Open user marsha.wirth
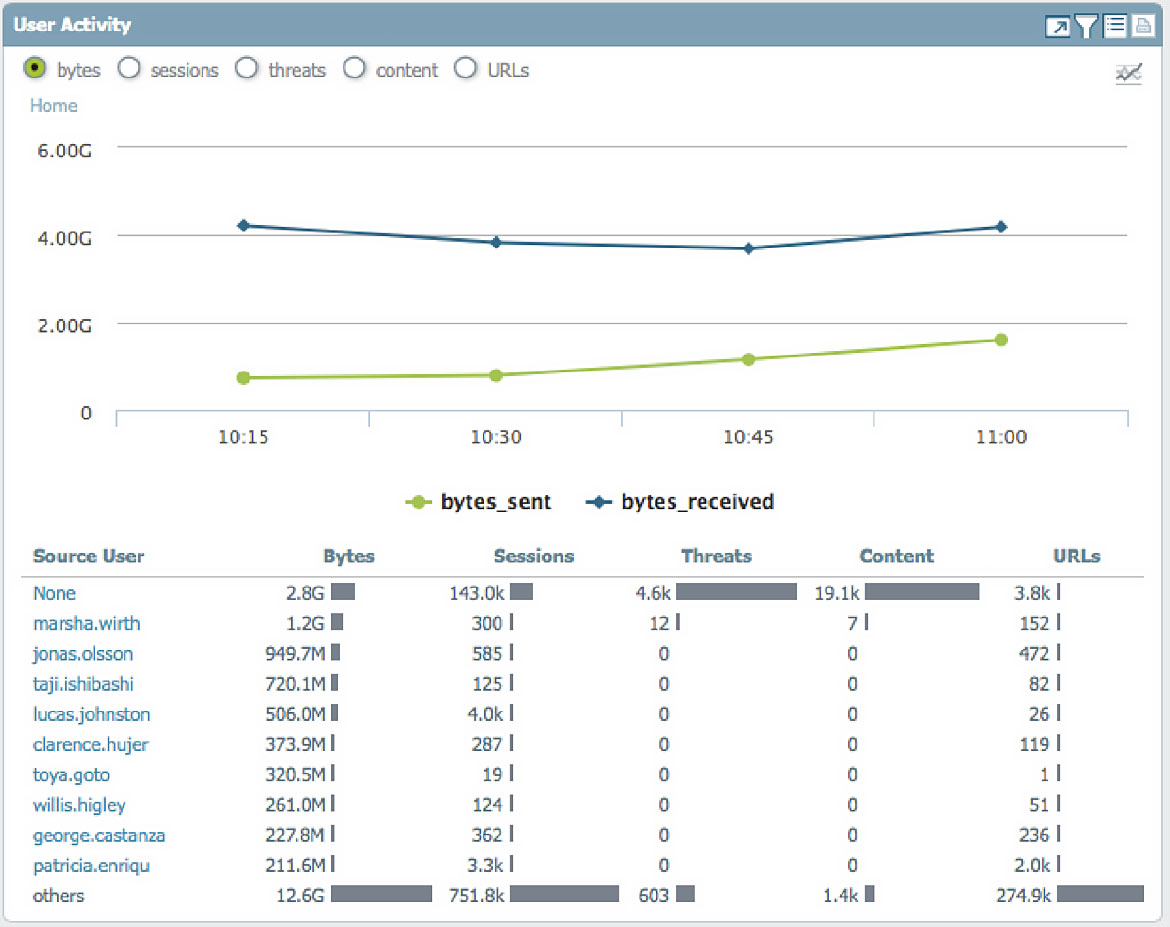The width and height of the screenshot is (1170, 927). 86,624
